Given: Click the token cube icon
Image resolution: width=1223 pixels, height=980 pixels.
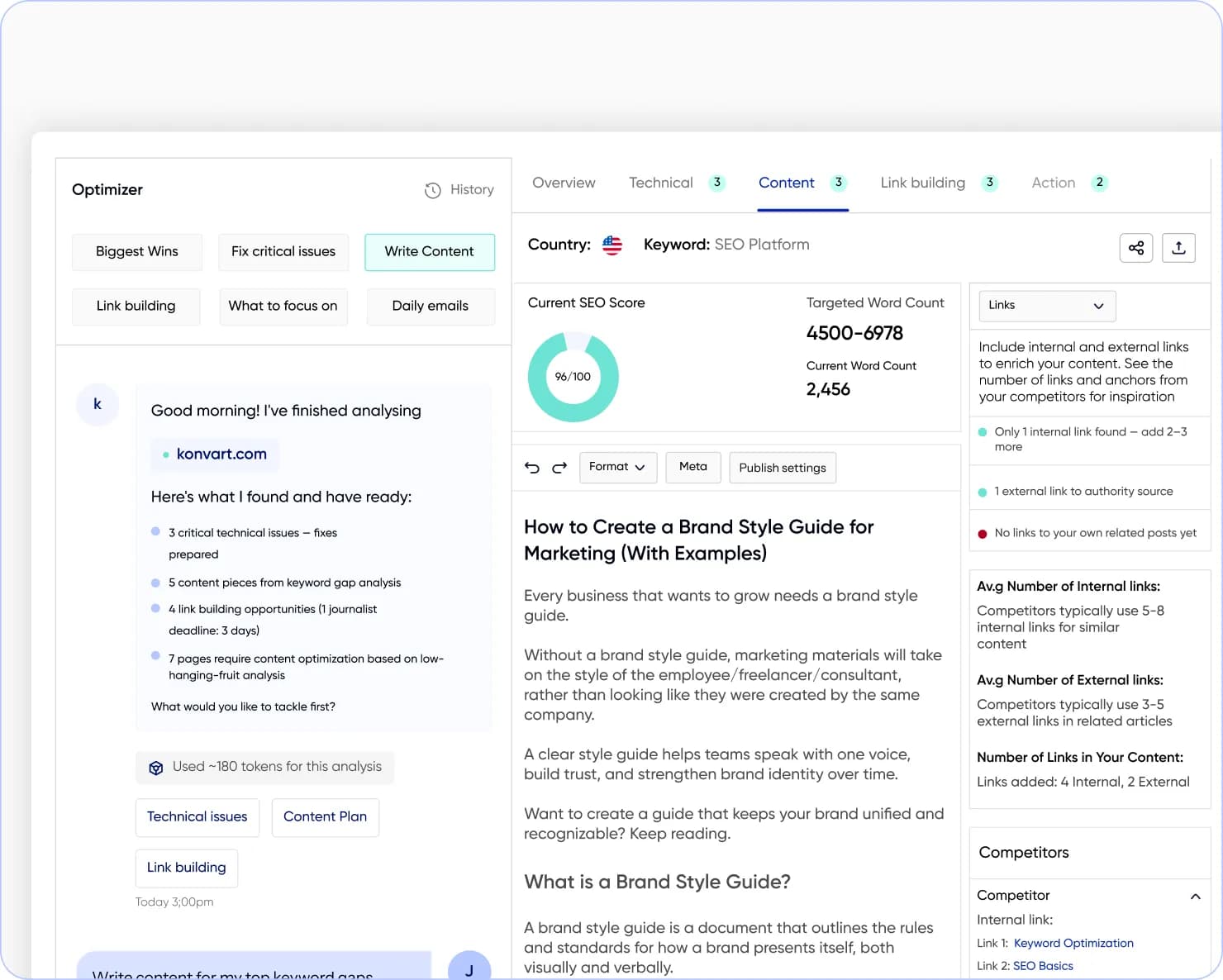Looking at the screenshot, I should pyautogui.click(x=155, y=768).
